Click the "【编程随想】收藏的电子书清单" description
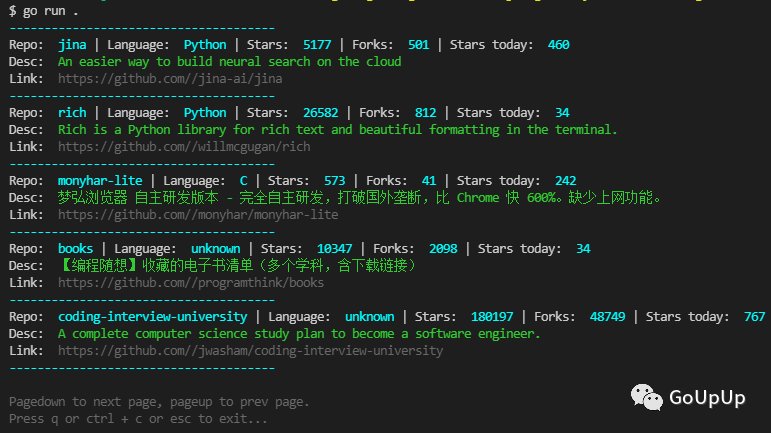The width and height of the screenshot is (771, 433). [237, 265]
